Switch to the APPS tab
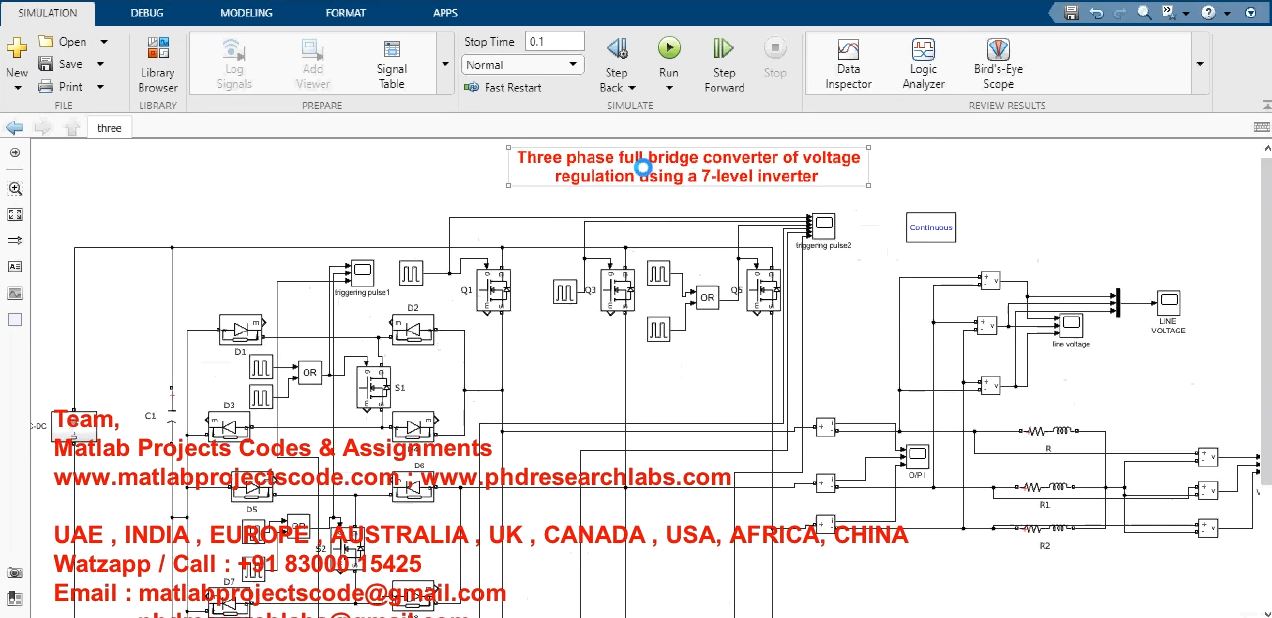The height and width of the screenshot is (618, 1272). click(x=446, y=13)
